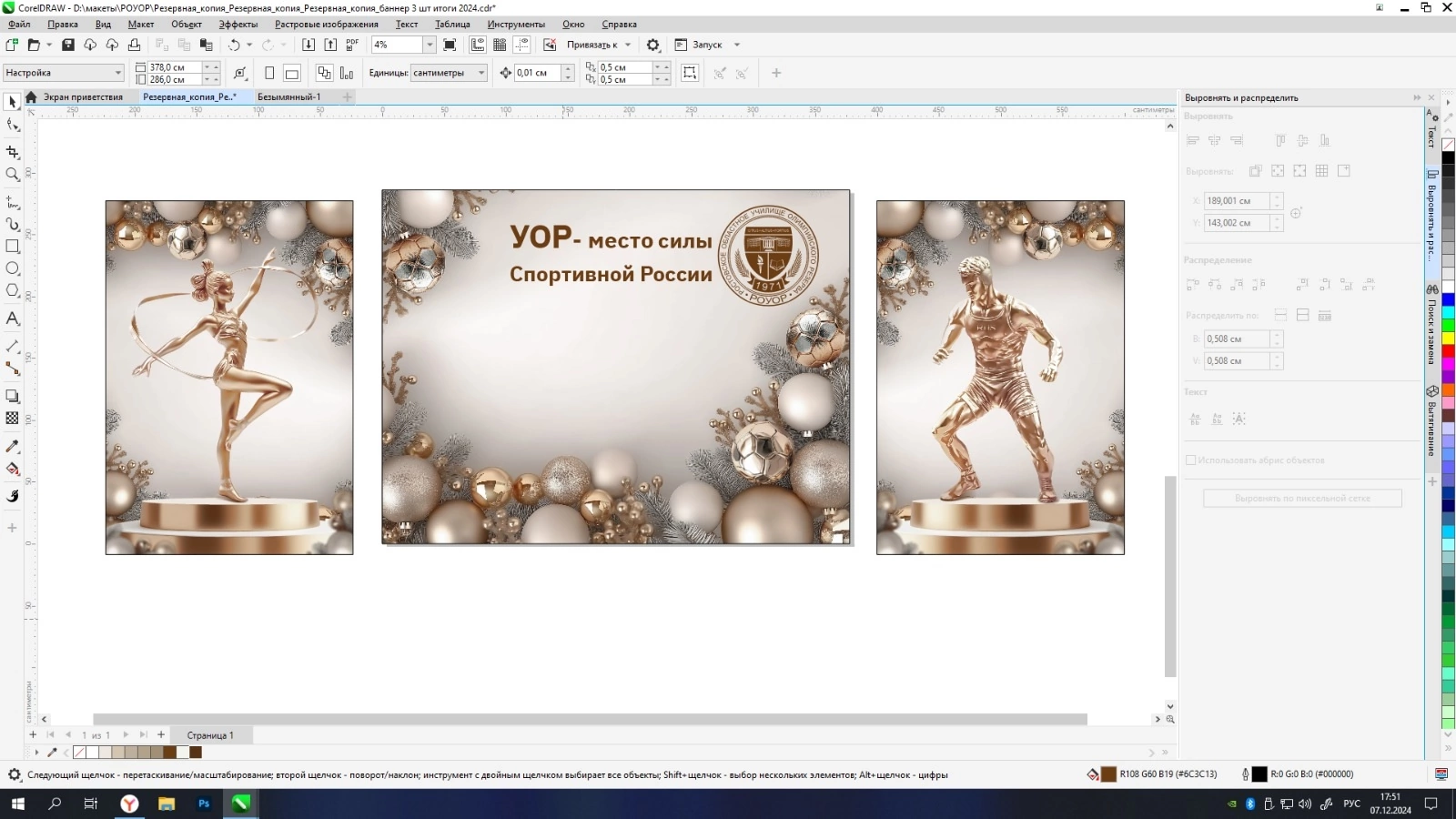
Task: Open the Файл menu
Action: click(x=19, y=25)
